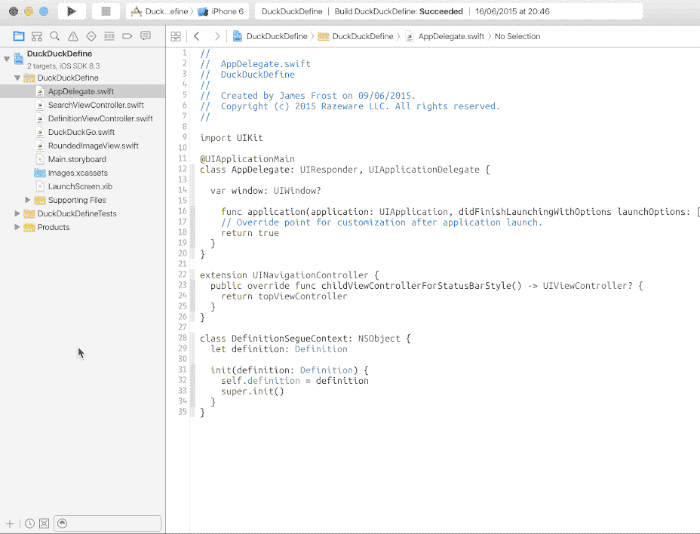Click the DuckDuckDefine project breadcrumb

(270, 36)
